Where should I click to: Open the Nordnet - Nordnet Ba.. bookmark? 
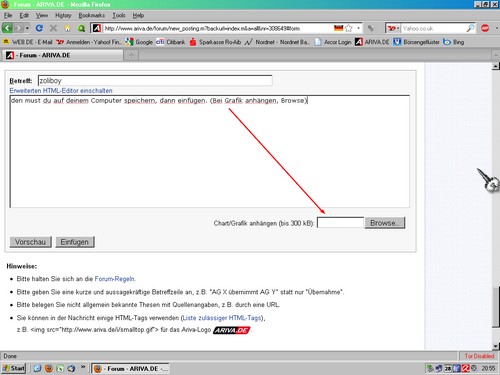[277, 42]
